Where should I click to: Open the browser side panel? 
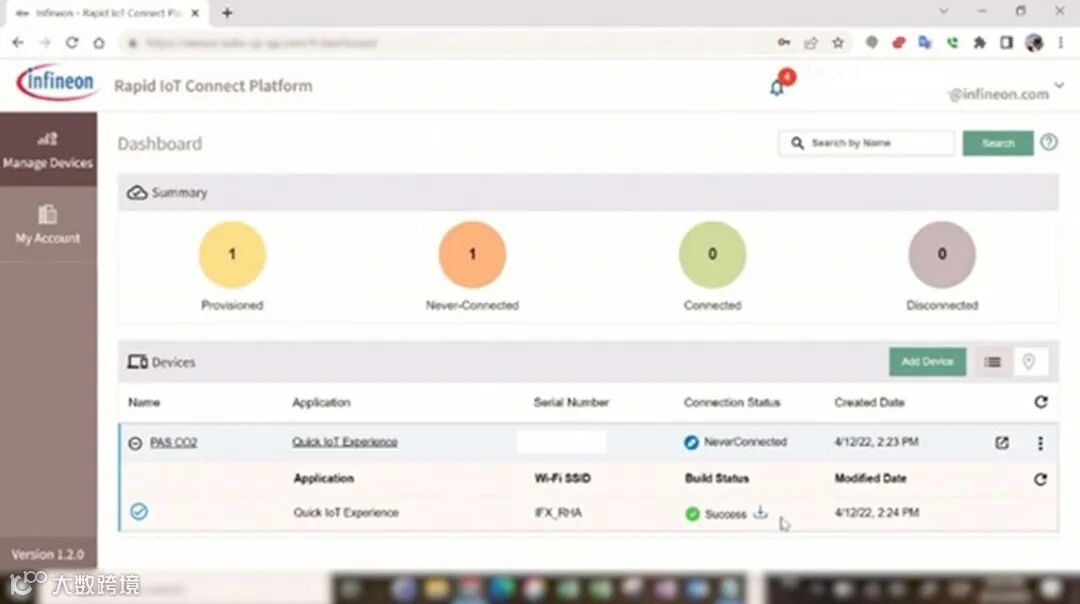coord(1006,43)
